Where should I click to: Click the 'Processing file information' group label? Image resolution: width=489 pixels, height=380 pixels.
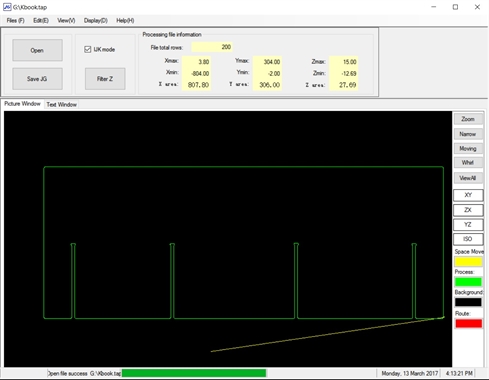pyautogui.click(x=172, y=34)
